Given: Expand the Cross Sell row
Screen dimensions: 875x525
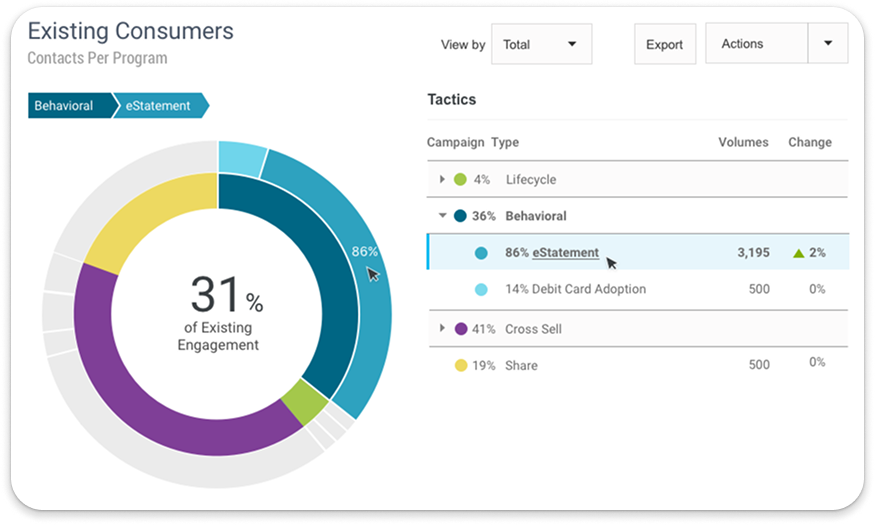Looking at the screenshot, I should pyautogui.click(x=442, y=328).
